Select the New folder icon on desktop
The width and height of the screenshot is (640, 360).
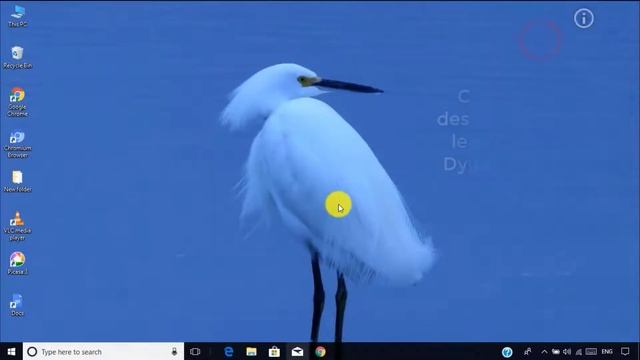(17, 181)
